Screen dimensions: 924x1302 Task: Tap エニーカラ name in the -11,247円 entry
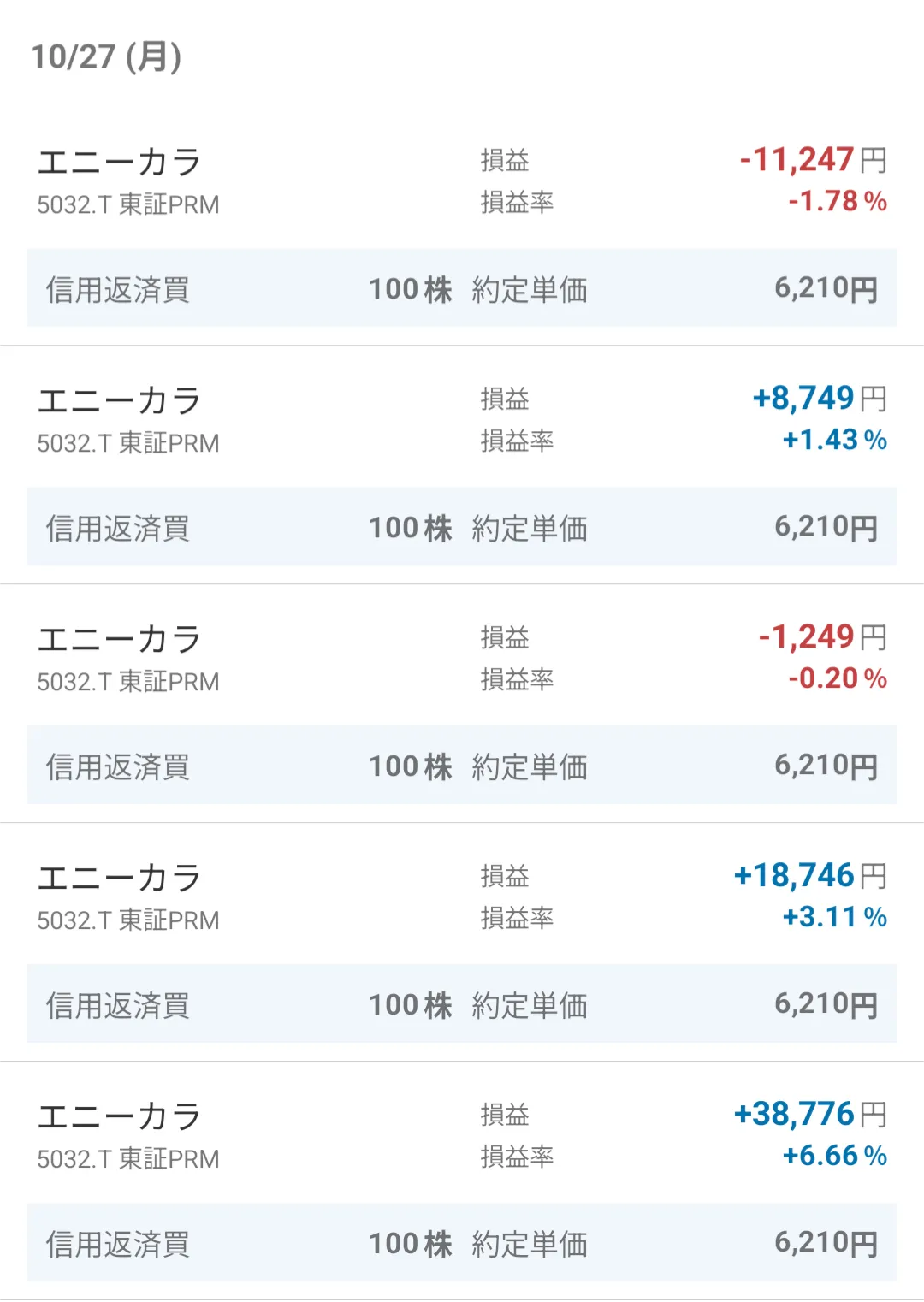click(119, 163)
